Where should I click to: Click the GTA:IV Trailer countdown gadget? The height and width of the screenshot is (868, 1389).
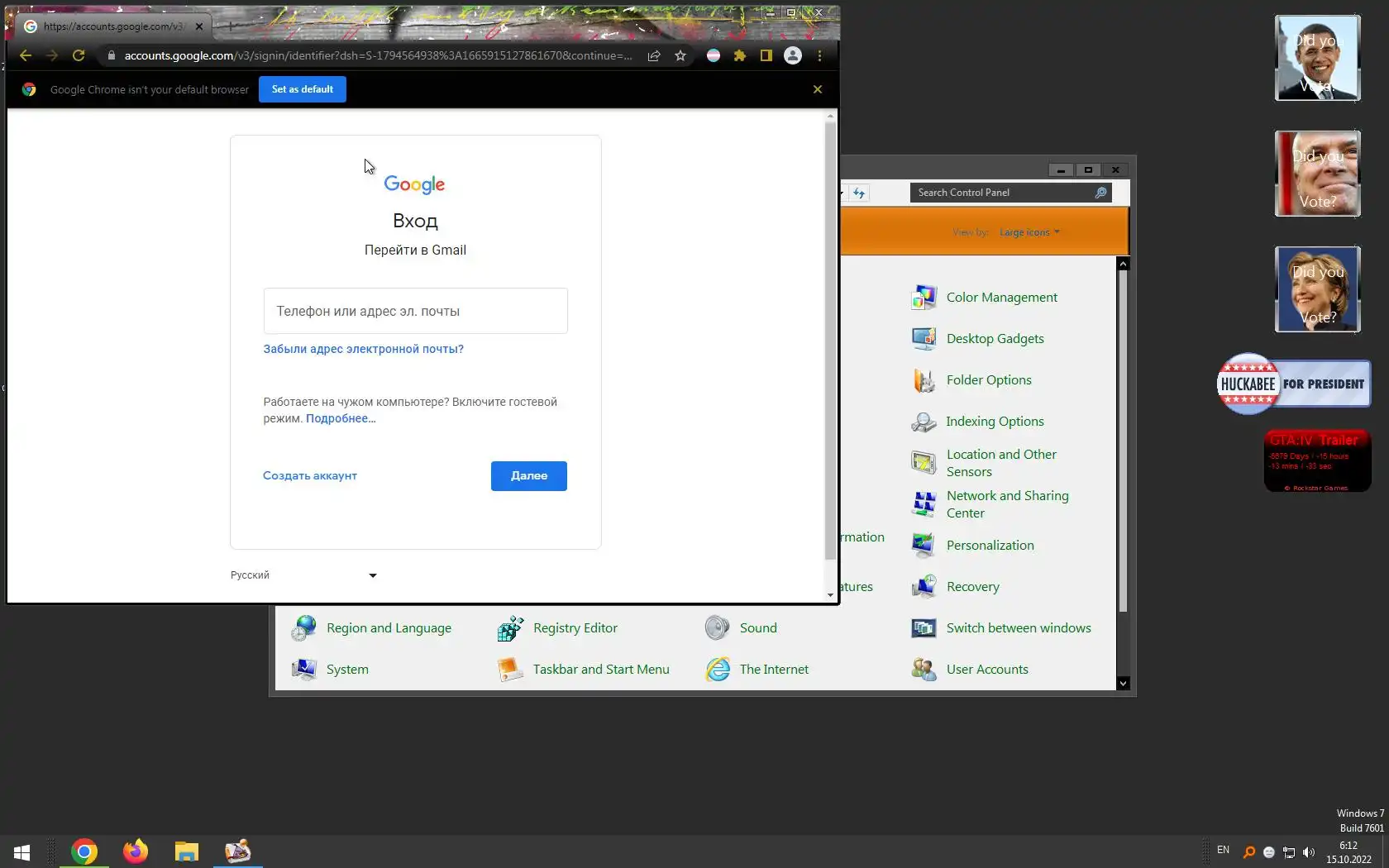(x=1317, y=461)
